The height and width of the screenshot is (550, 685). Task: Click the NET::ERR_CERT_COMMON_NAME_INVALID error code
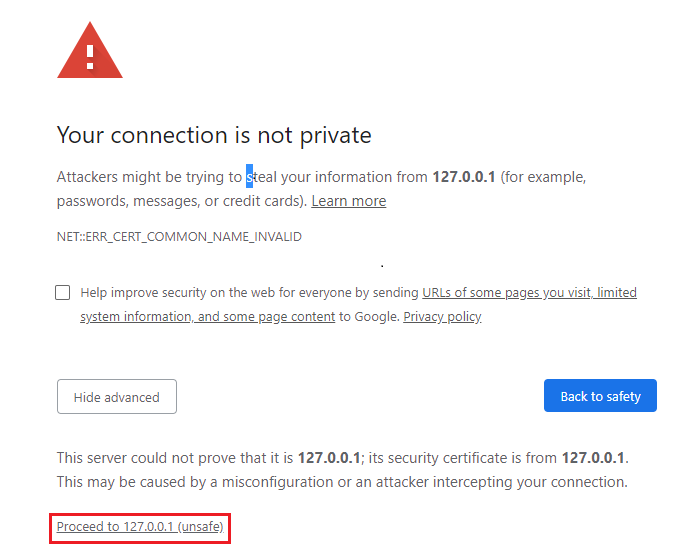coord(179,237)
